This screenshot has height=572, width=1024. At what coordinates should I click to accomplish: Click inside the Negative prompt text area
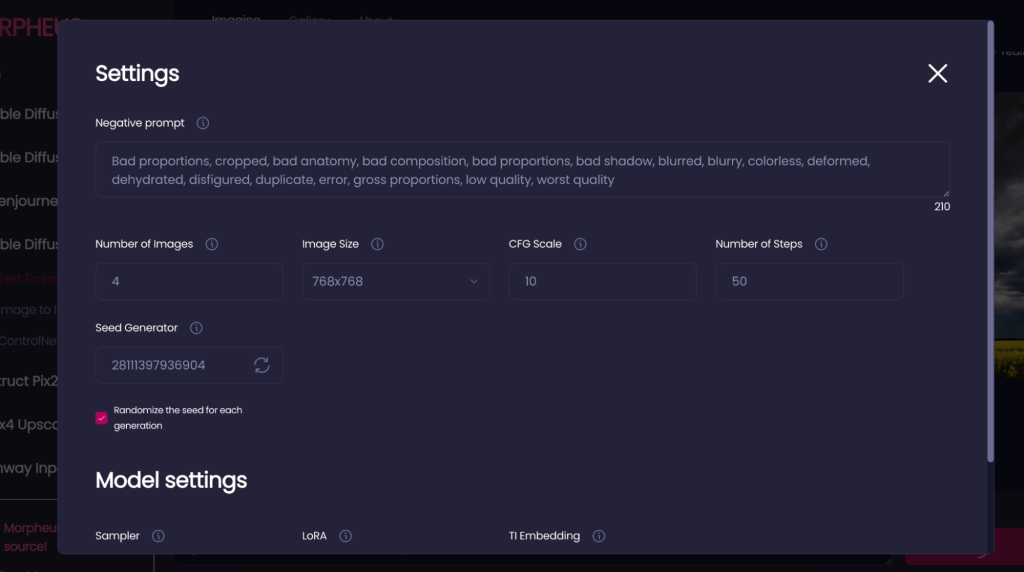(x=522, y=170)
